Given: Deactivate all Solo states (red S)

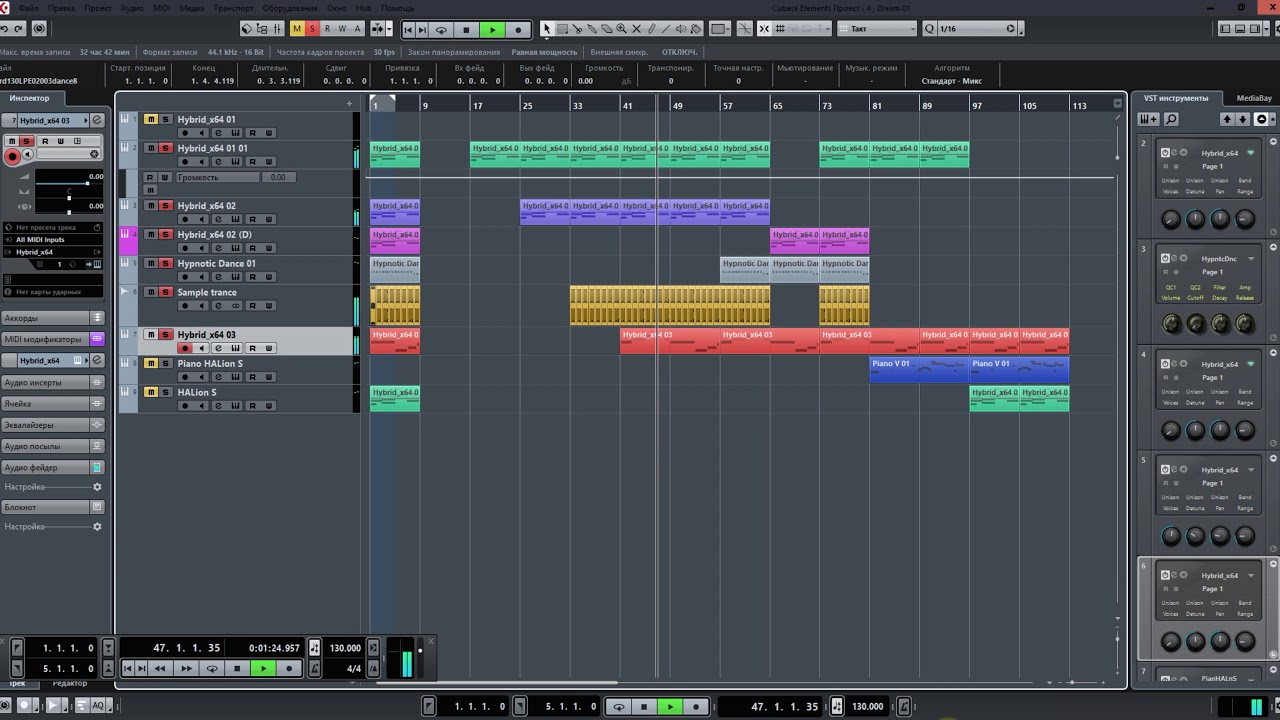Looking at the screenshot, I should [312, 29].
